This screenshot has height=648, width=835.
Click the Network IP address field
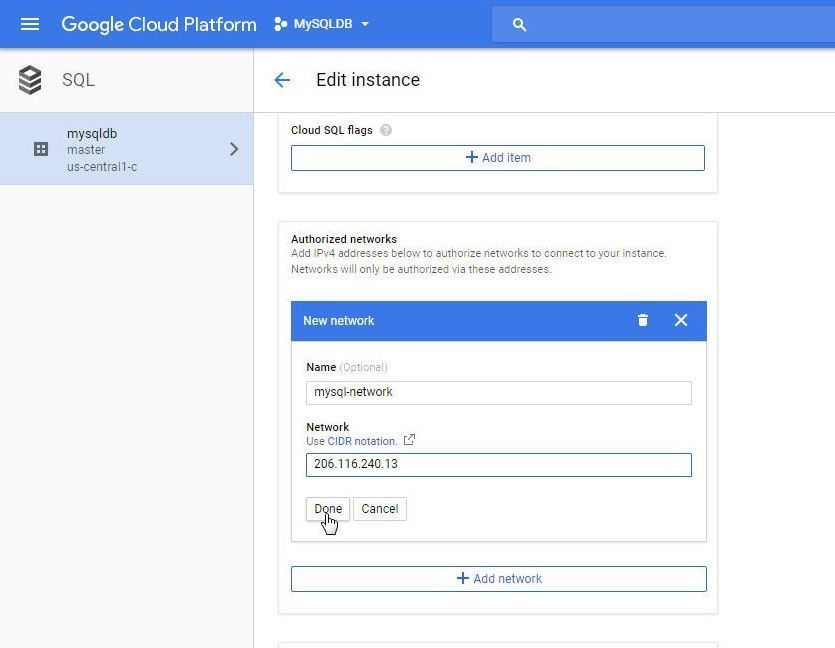pos(498,464)
